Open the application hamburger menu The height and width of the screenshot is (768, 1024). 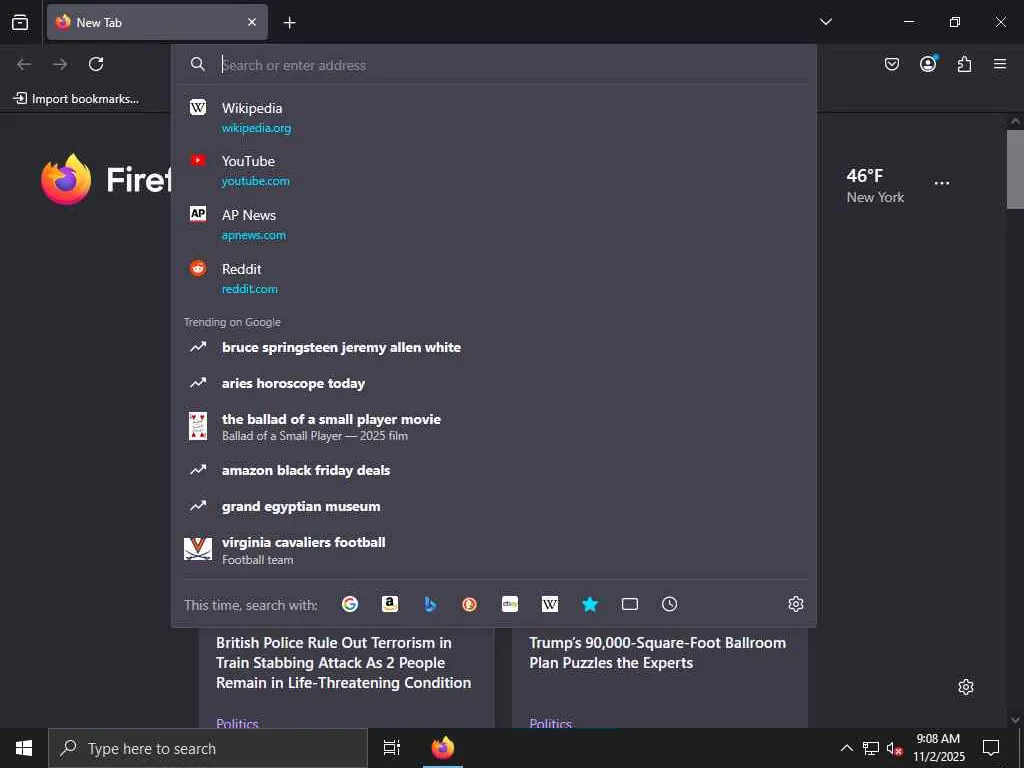pyautogui.click(x=1000, y=64)
